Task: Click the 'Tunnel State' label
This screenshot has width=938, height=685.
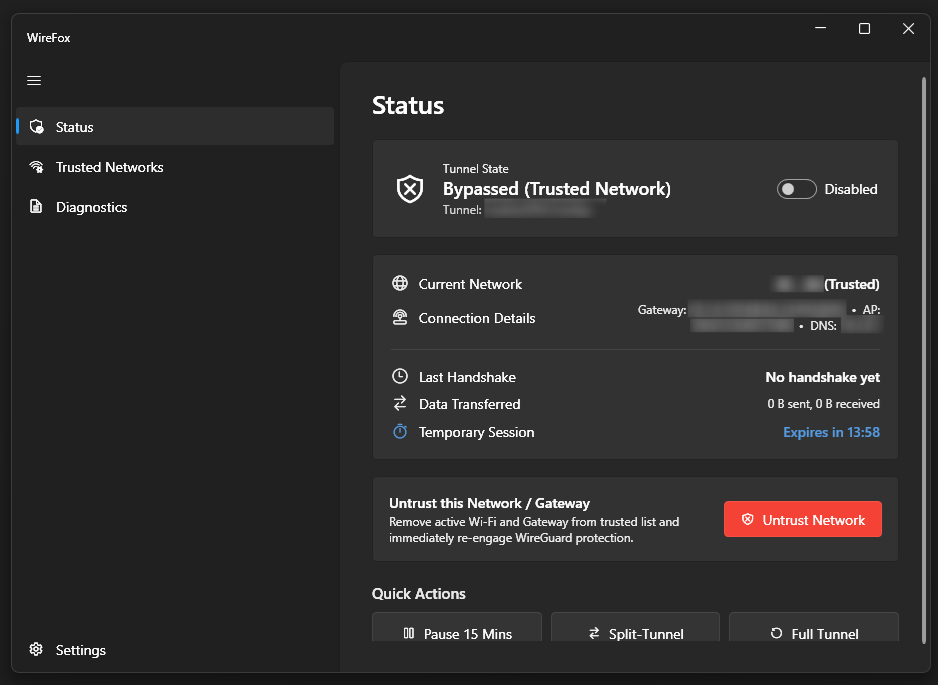Action: (476, 169)
